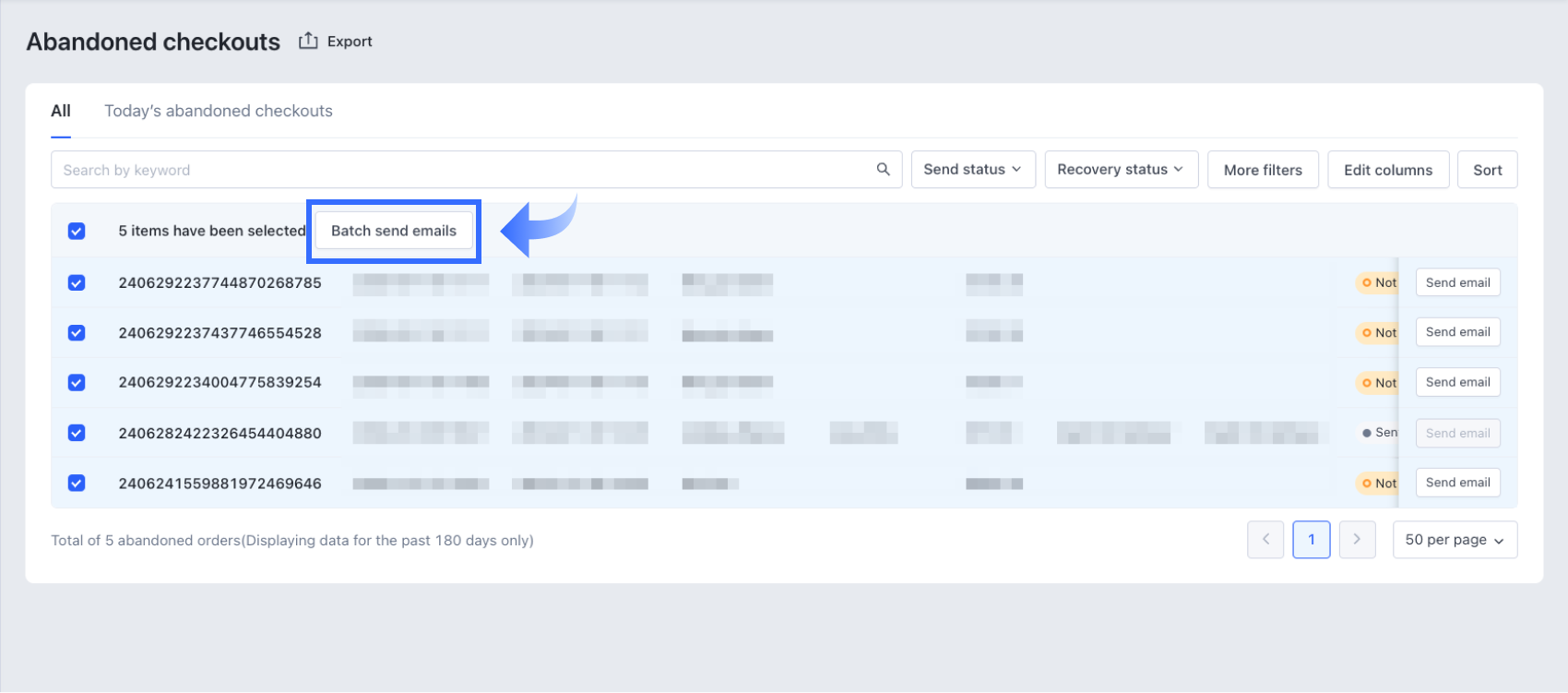Switch to the All tab
This screenshot has height=693, width=1568.
click(61, 111)
